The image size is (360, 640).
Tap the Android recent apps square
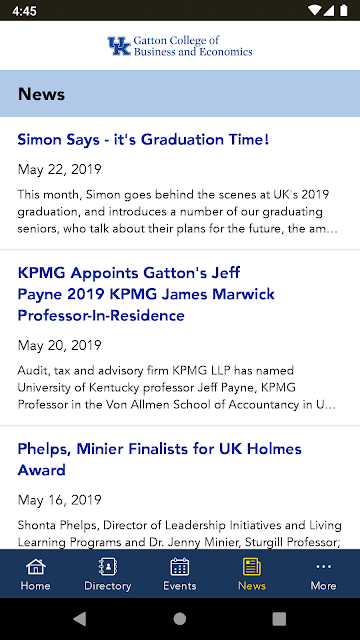tap(279, 619)
